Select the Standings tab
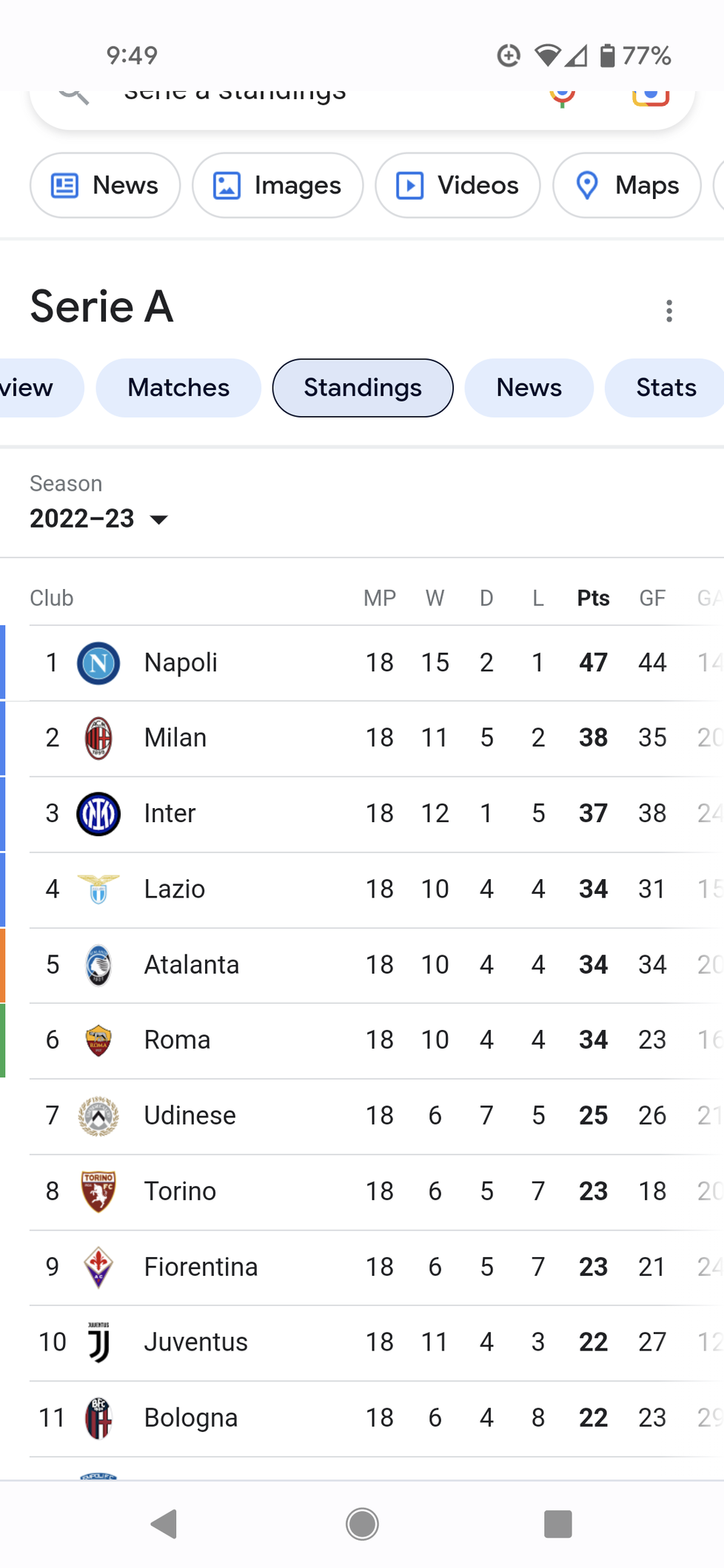The image size is (724, 1568). [x=363, y=388]
